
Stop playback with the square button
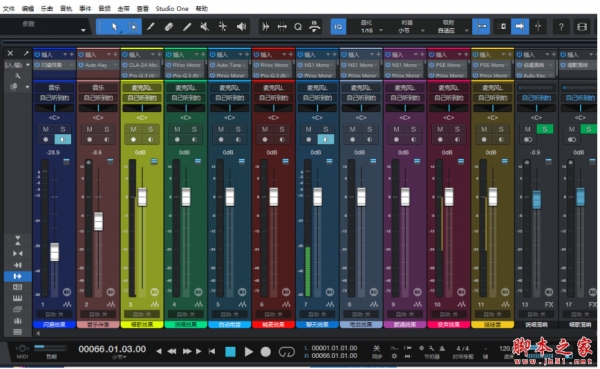(x=230, y=351)
